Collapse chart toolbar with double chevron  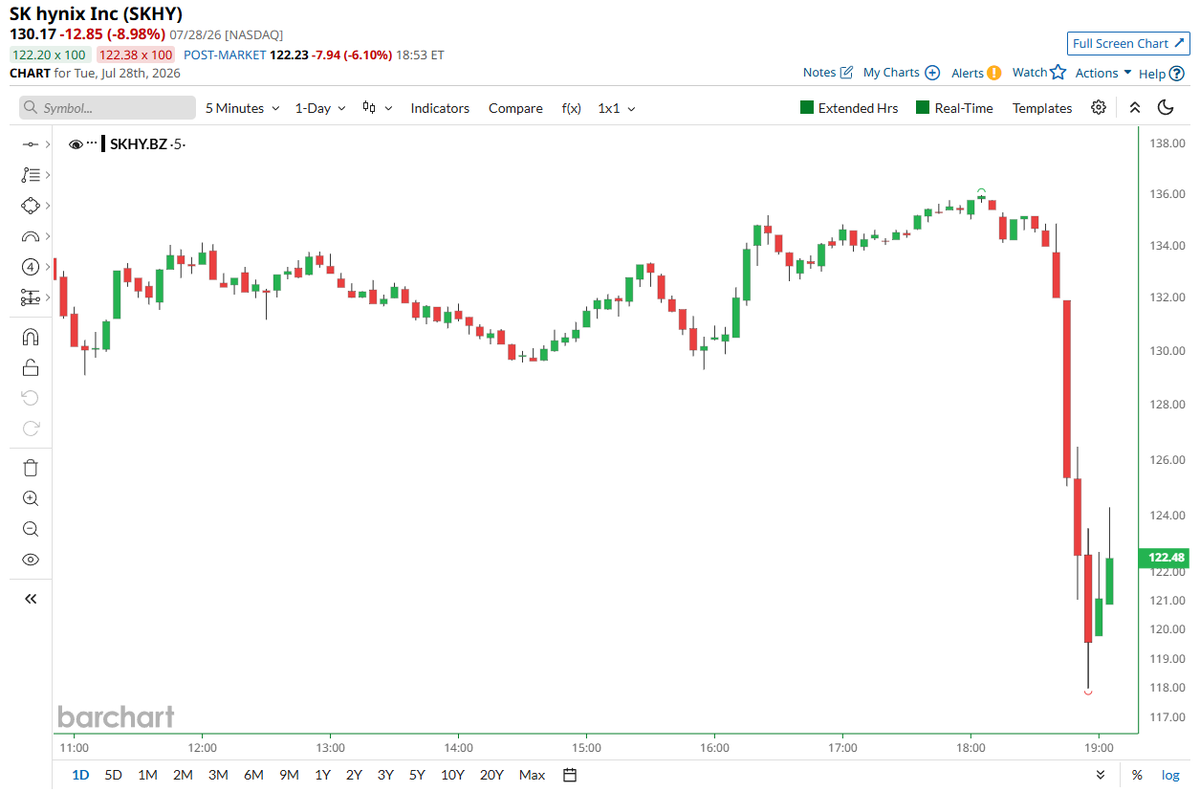[x=1134, y=108]
